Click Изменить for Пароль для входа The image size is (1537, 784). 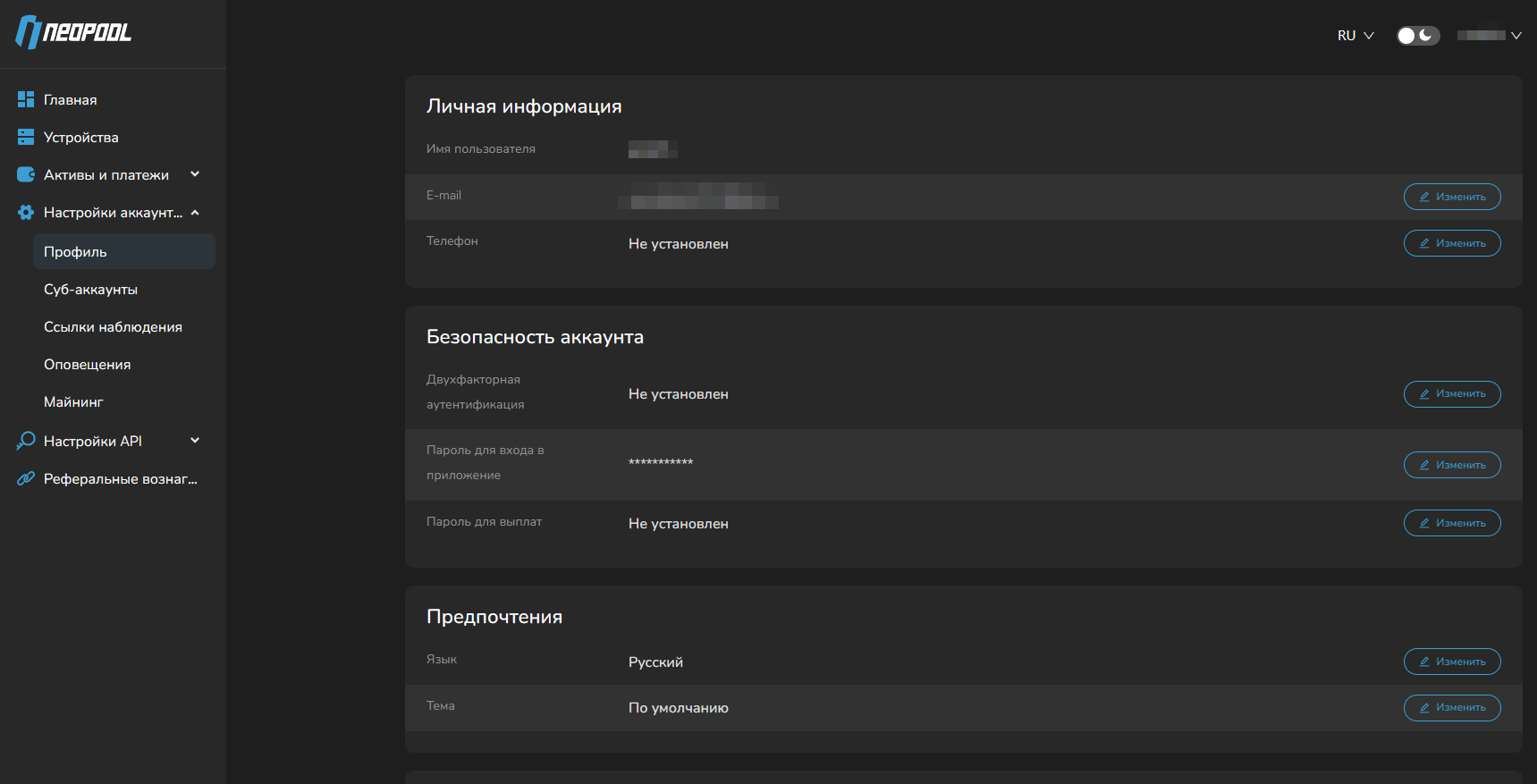[1452, 465]
